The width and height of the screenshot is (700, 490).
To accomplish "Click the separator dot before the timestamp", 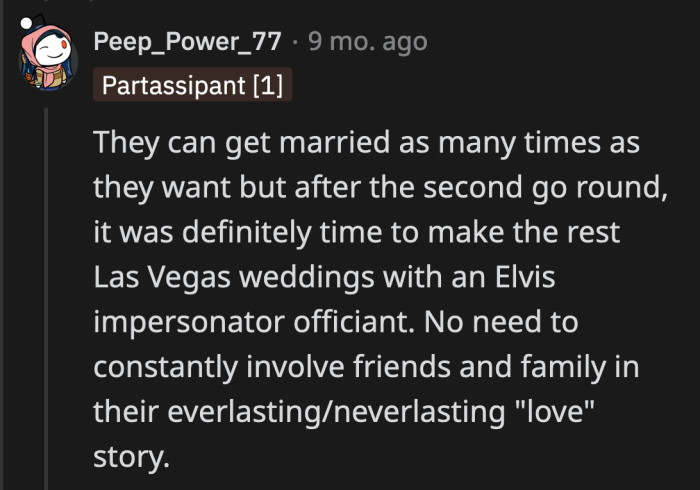I will pos(296,42).
